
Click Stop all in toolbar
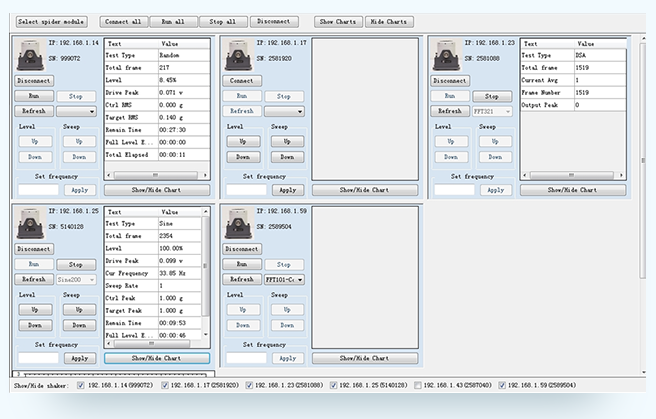tap(223, 22)
